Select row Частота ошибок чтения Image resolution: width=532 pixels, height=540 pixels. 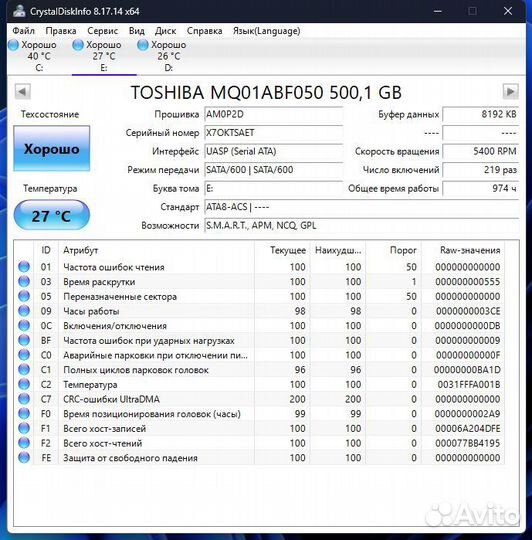click(x=259, y=267)
